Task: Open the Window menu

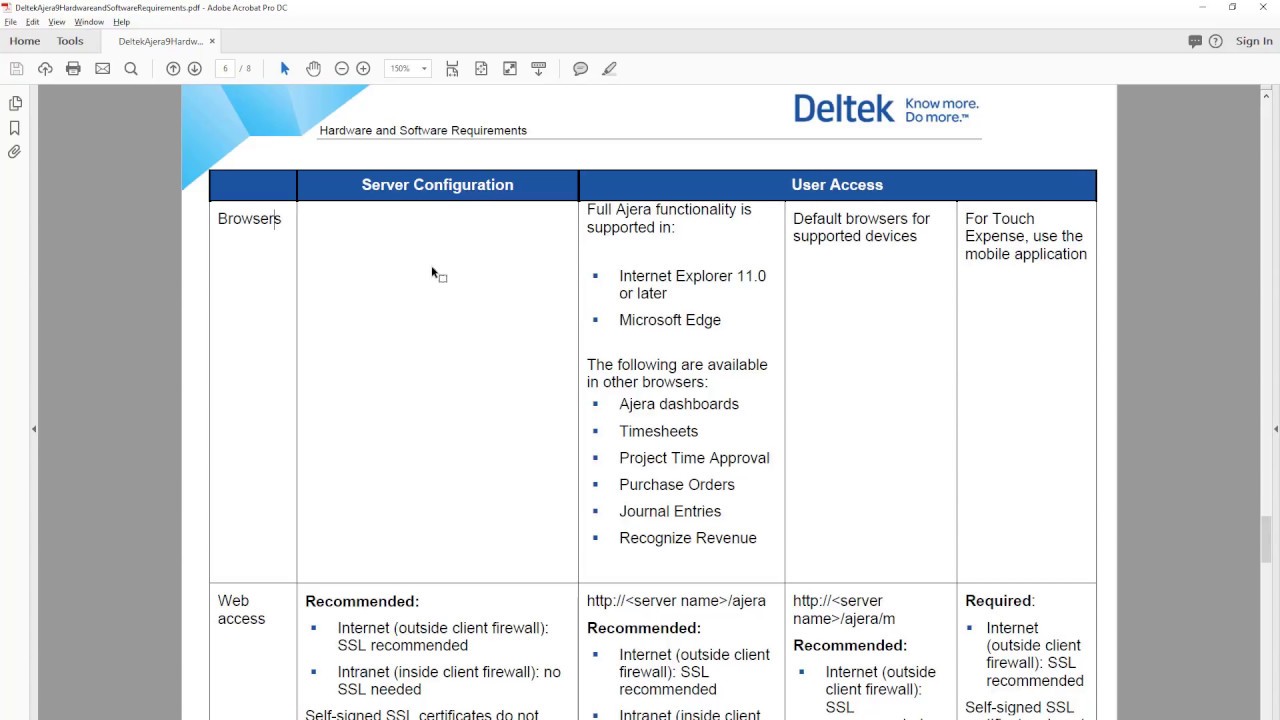Action: point(89,22)
